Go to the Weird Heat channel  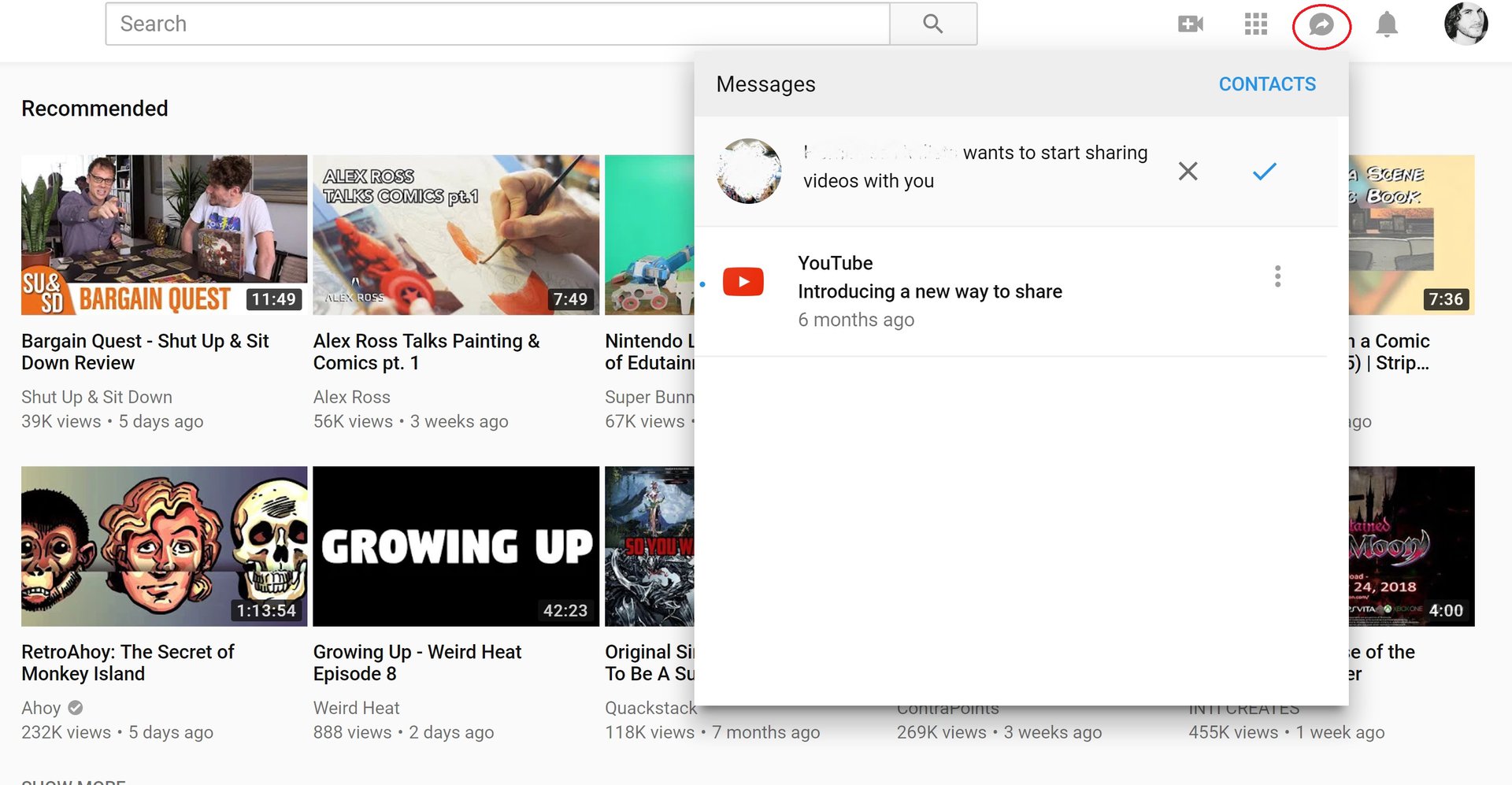pyautogui.click(x=356, y=708)
